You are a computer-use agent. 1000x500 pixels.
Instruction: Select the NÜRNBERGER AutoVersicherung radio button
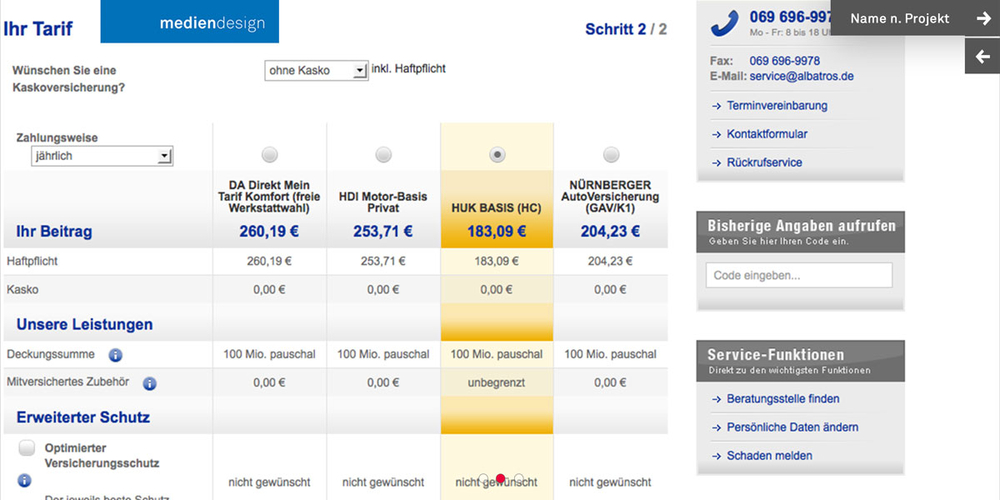(611, 154)
